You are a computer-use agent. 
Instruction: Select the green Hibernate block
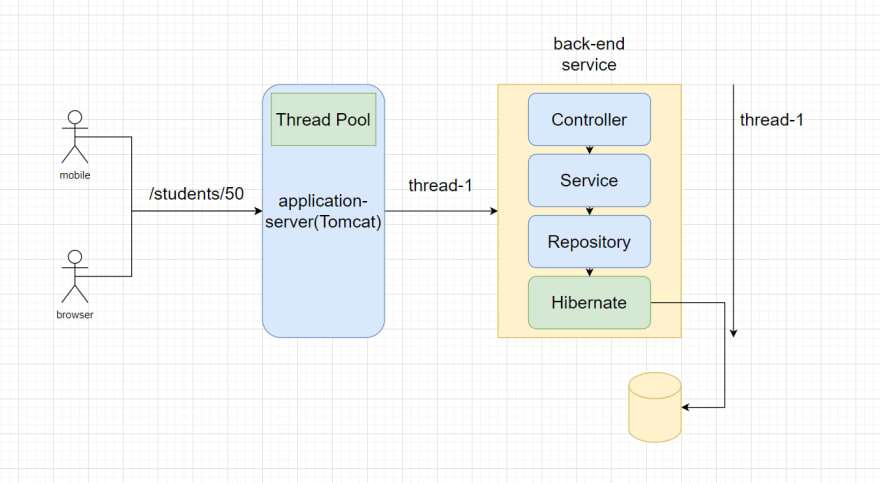pyautogui.click(x=589, y=302)
